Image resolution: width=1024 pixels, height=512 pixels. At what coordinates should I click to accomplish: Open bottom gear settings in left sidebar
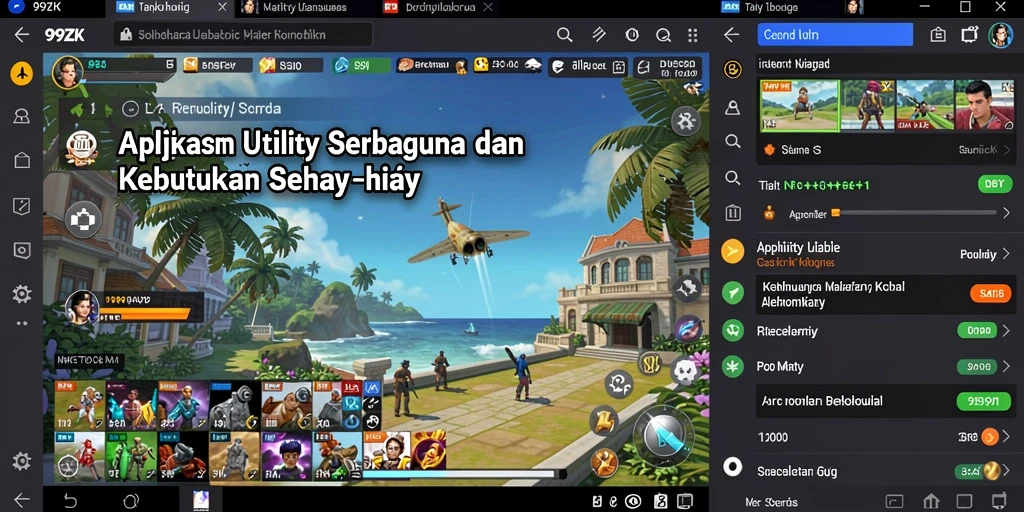coord(22,462)
